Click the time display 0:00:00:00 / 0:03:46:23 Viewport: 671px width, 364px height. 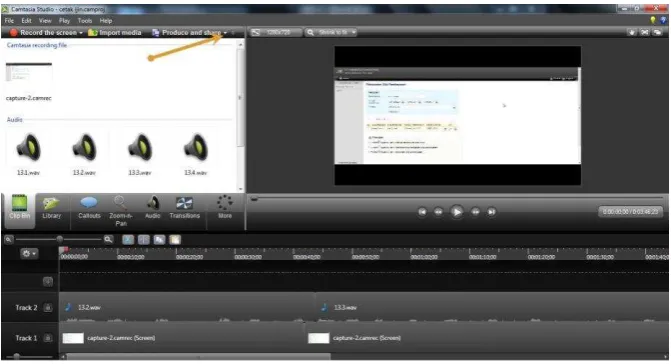630,212
